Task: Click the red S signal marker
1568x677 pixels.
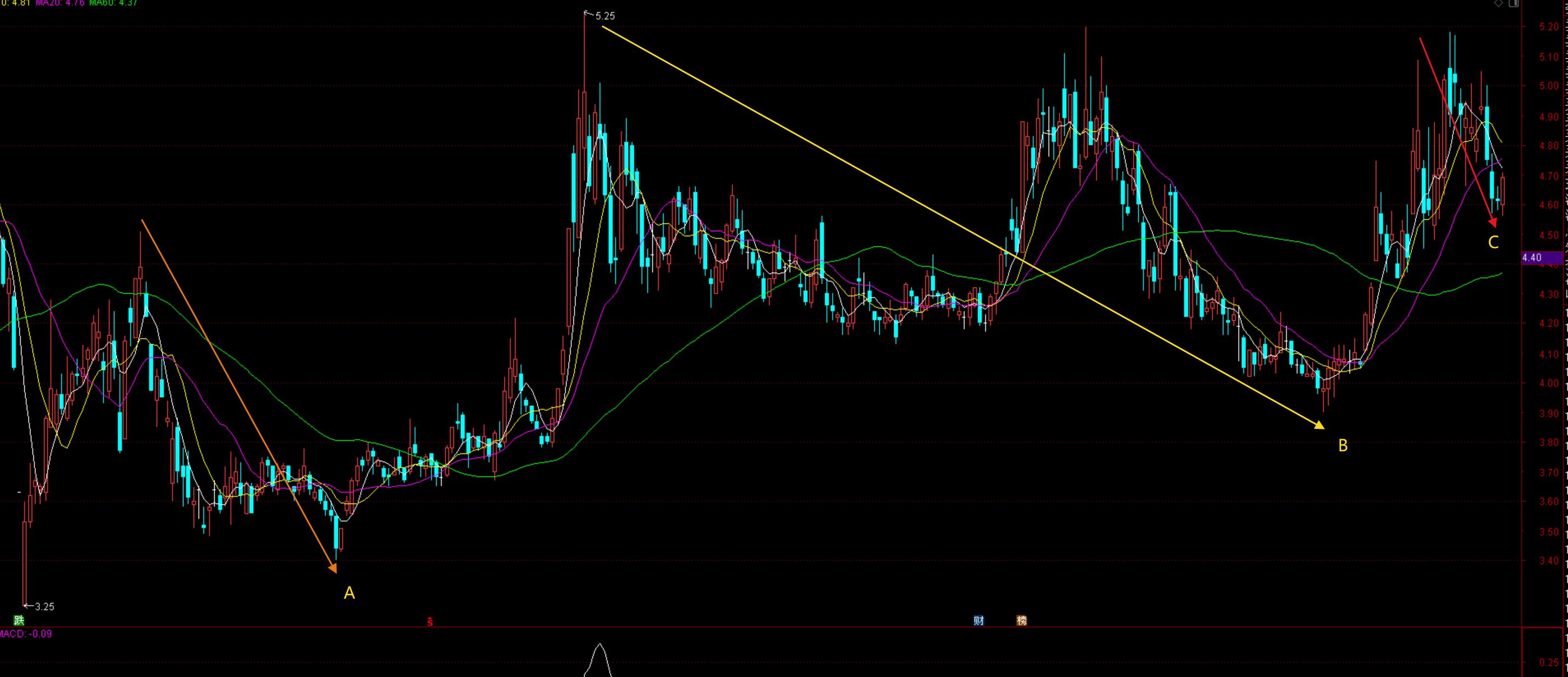Action: tap(430, 622)
